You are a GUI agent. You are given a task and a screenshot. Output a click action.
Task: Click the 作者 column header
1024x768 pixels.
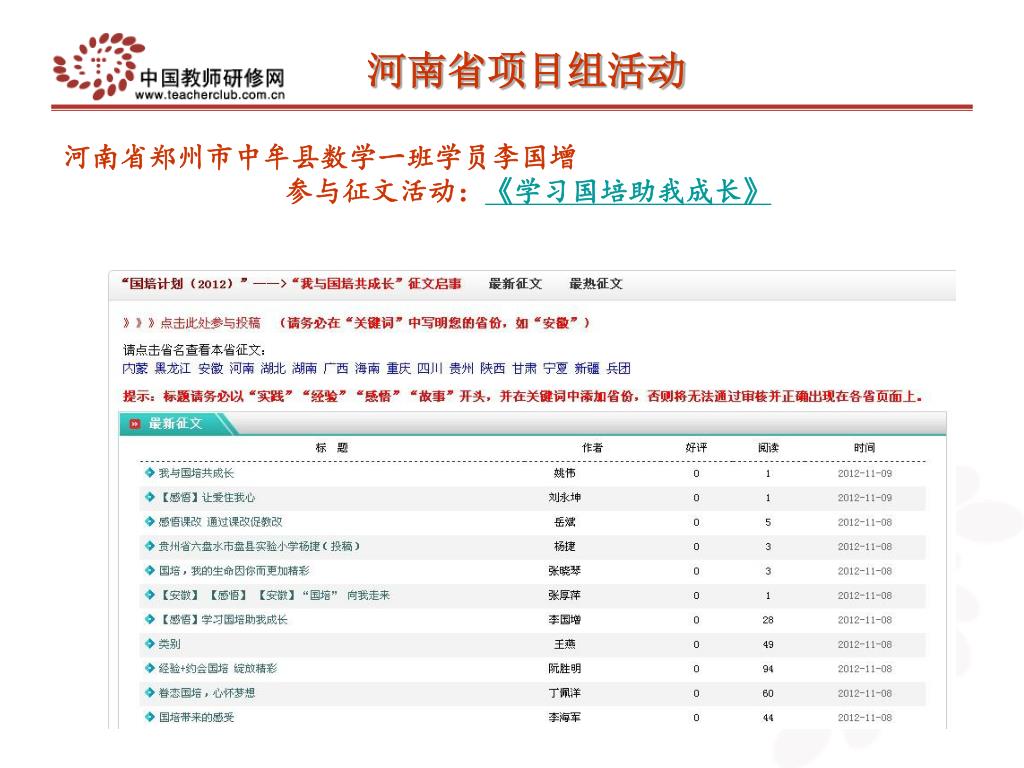tap(592, 448)
